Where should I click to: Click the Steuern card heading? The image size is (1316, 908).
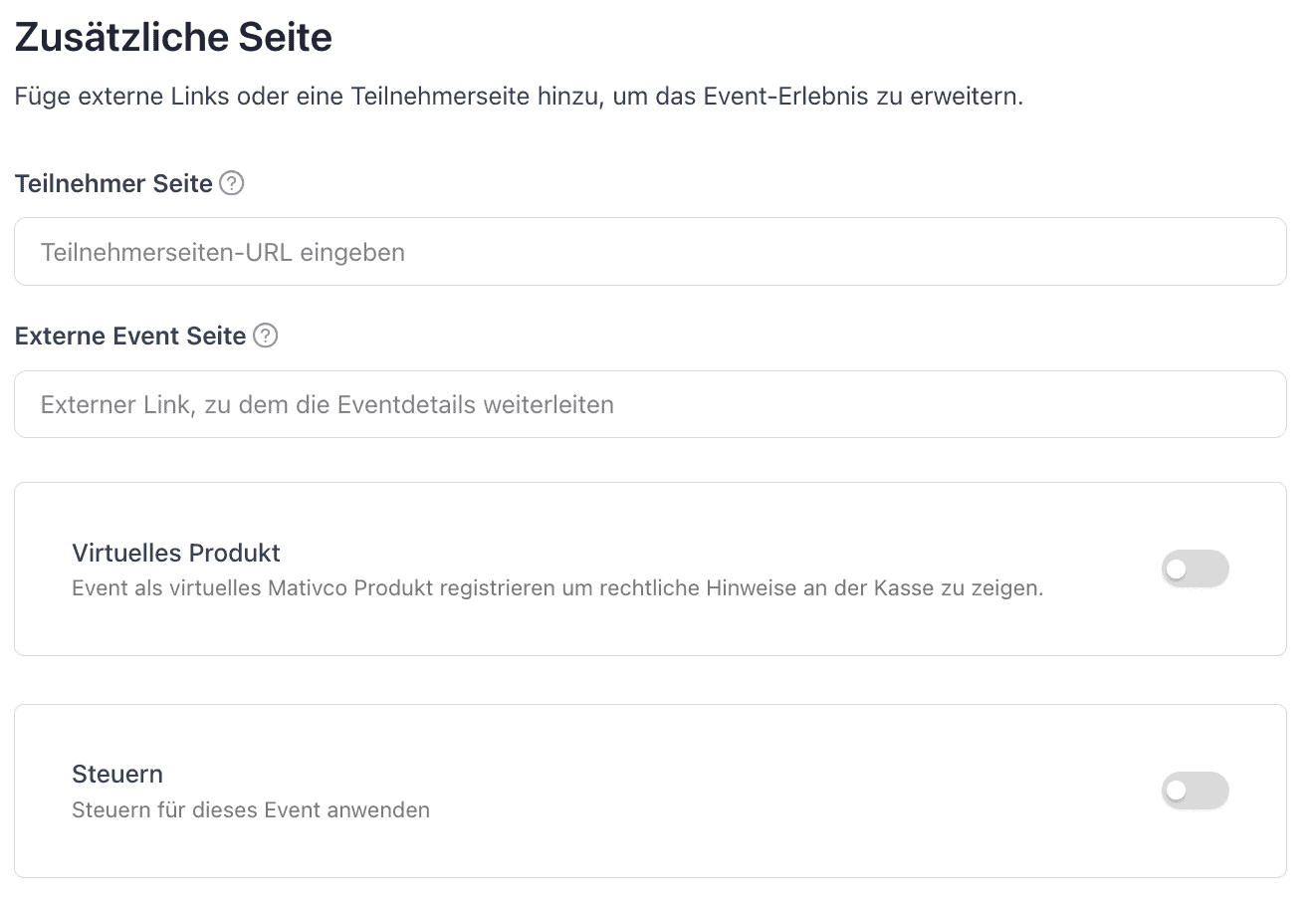coord(117,774)
